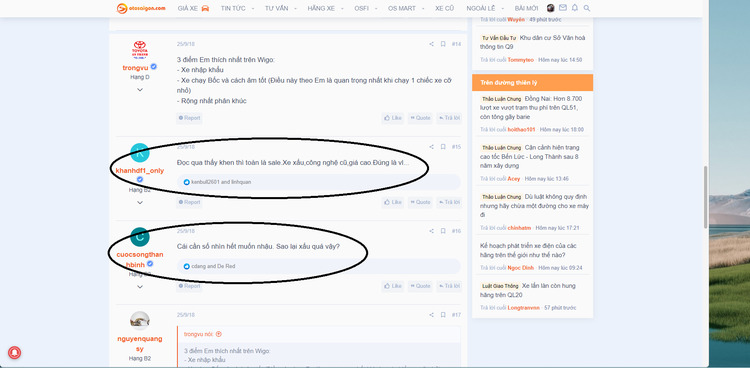Open trongvu username profile link
The width and height of the screenshot is (750, 368).
click(x=136, y=67)
